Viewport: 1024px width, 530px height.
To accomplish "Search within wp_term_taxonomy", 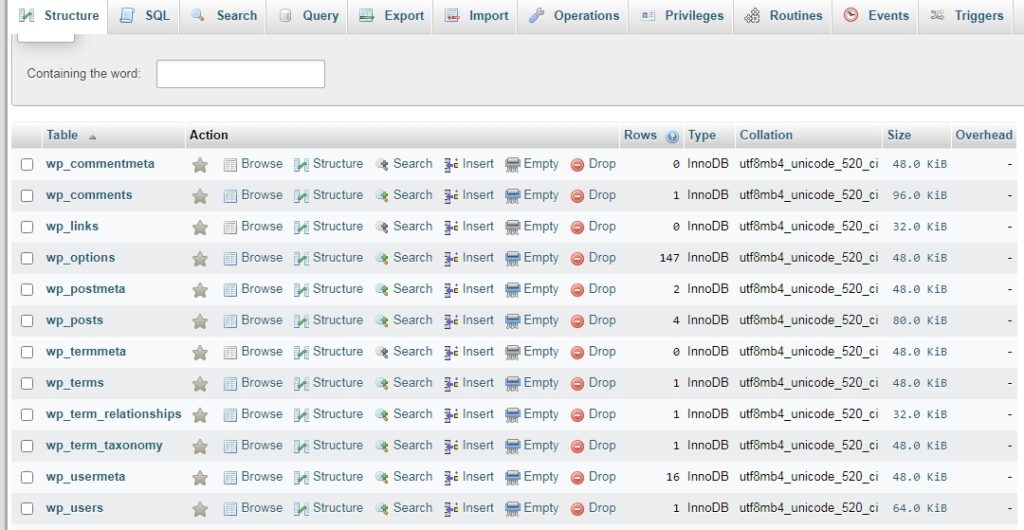I will pos(404,446).
